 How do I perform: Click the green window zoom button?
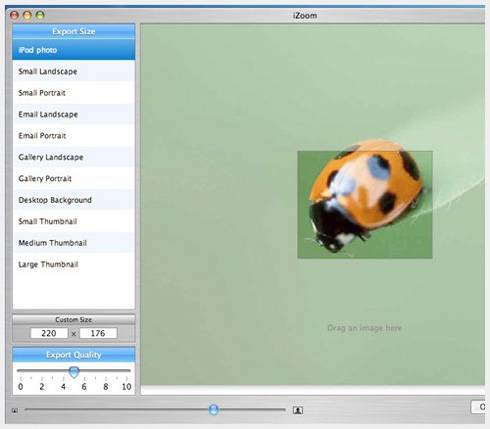[x=40, y=15]
